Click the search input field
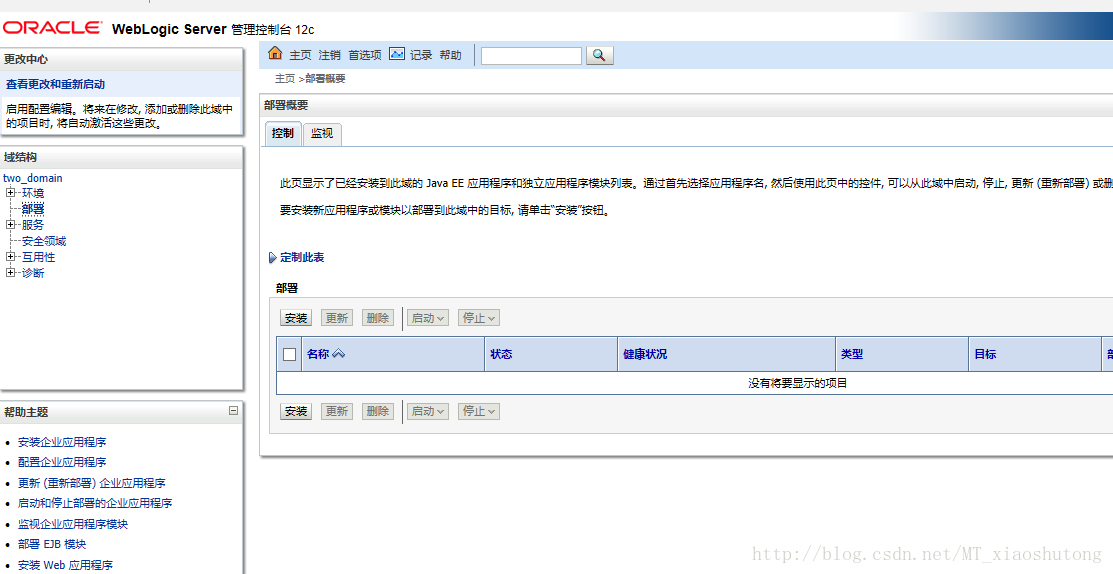This screenshot has width=1113, height=574. click(x=531, y=55)
